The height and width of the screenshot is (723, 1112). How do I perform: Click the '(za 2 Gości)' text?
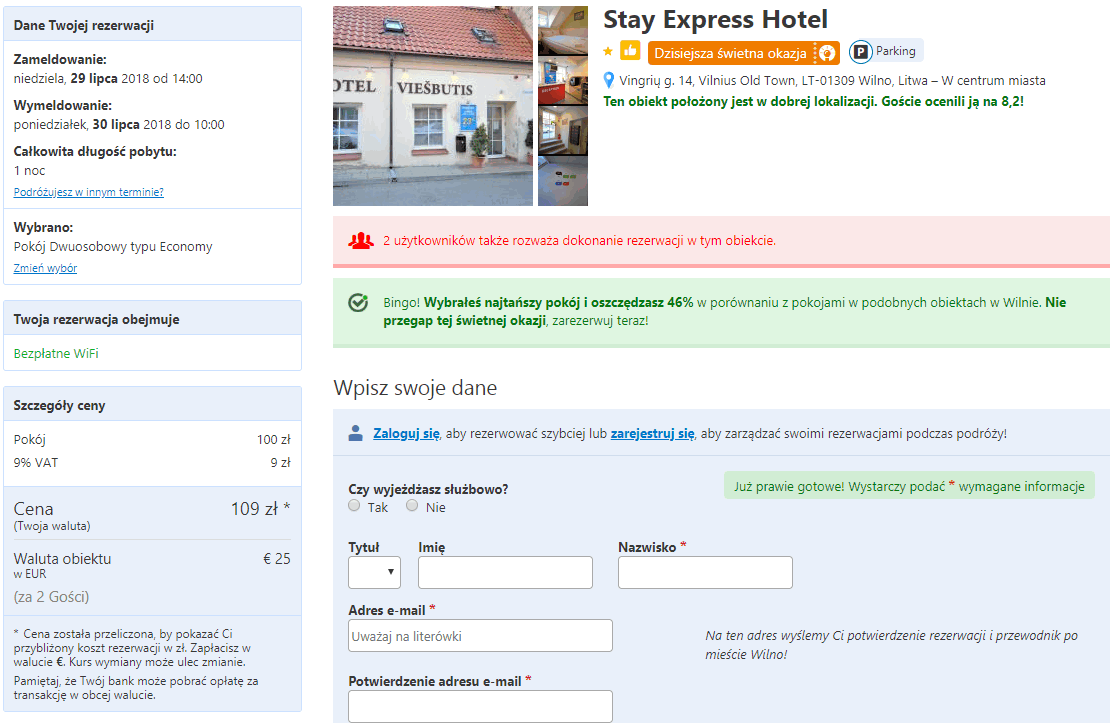tap(51, 597)
